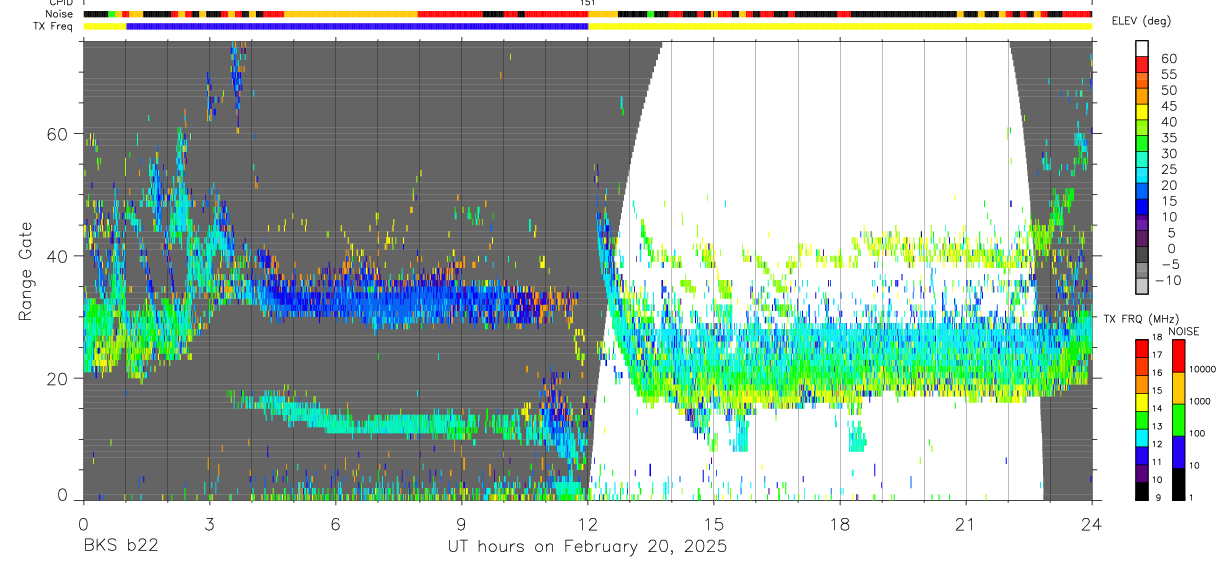1228x567 pixels.
Task: Click the 'ELEV (deg)' legend title
Action: [x=1141, y=21]
